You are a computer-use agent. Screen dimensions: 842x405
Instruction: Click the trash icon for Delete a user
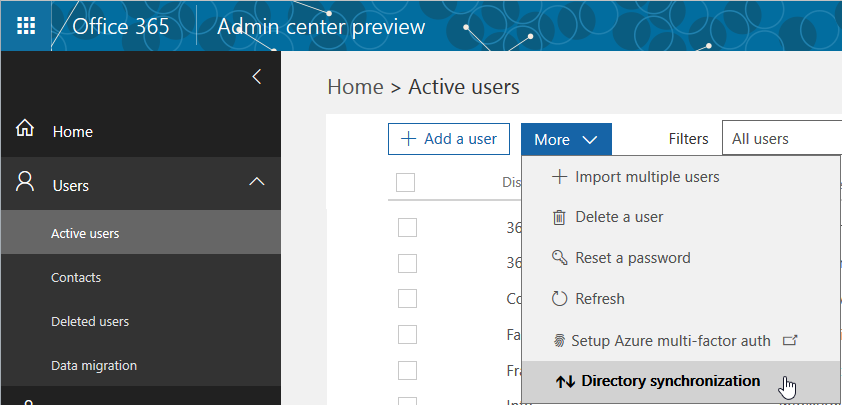click(559, 218)
